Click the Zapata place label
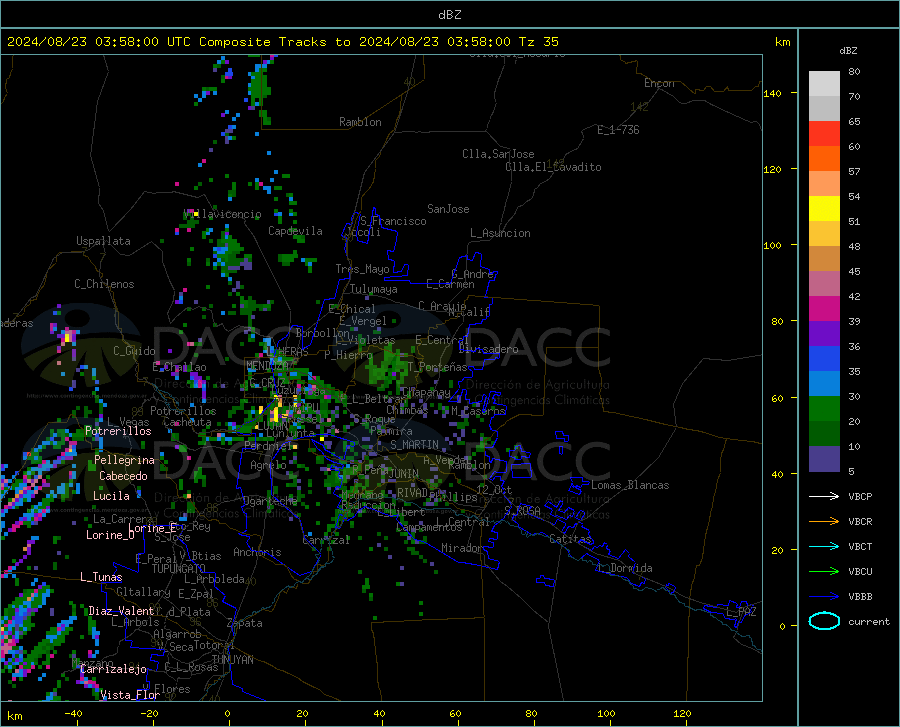This screenshot has height=727, width=900. (x=245, y=623)
